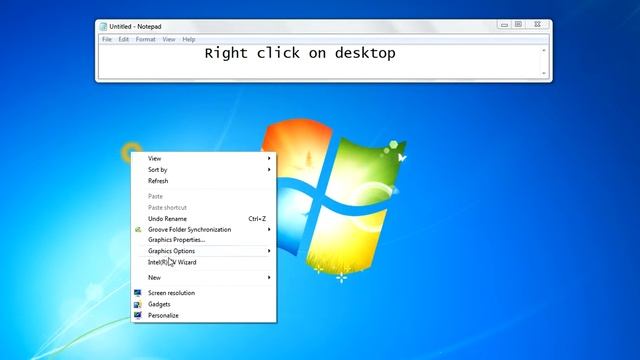The height and width of the screenshot is (360, 640).
Task: Open Notepad File menu
Action: pyautogui.click(x=107, y=39)
